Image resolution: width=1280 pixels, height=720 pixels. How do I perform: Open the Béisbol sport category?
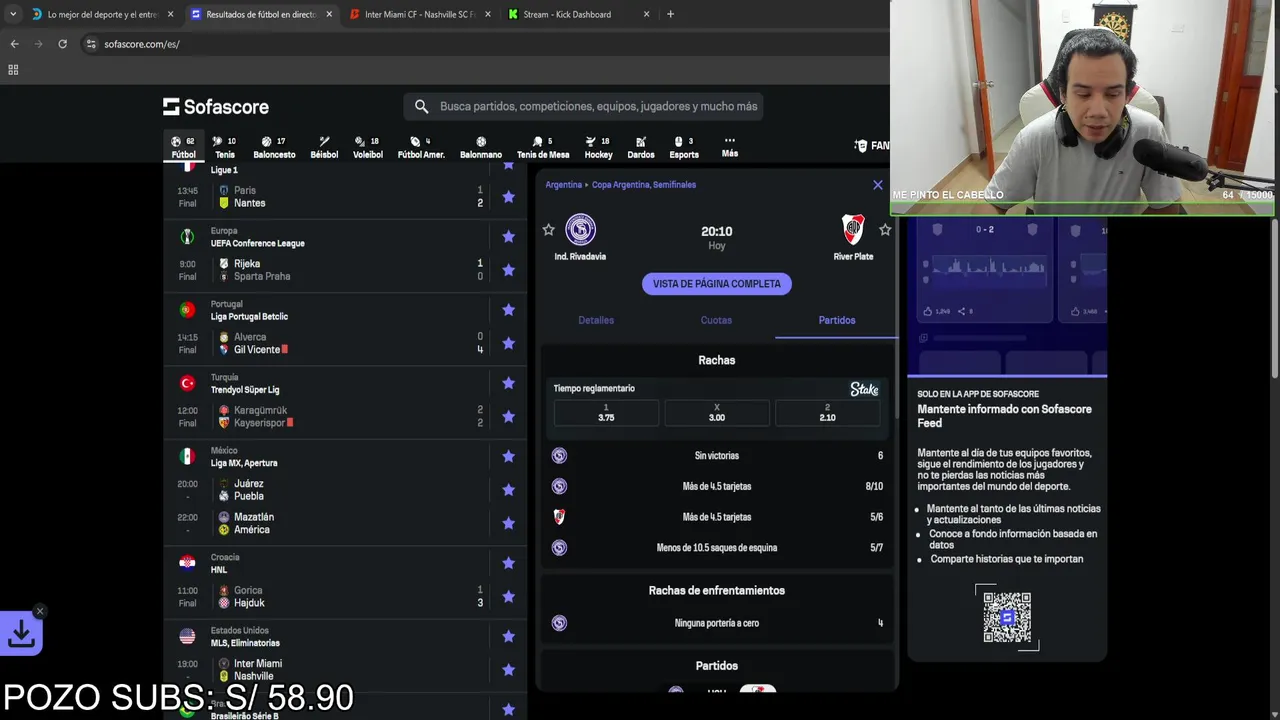point(324,148)
